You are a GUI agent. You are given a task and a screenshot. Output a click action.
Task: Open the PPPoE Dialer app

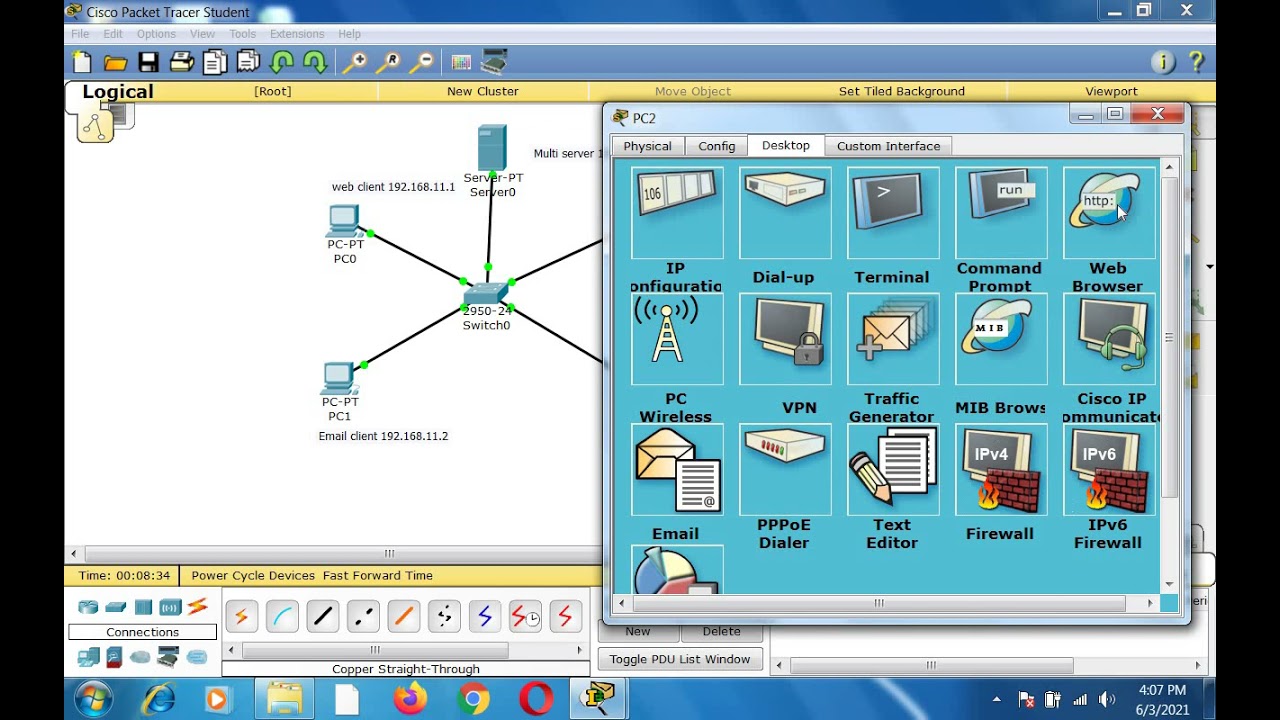[x=785, y=470]
